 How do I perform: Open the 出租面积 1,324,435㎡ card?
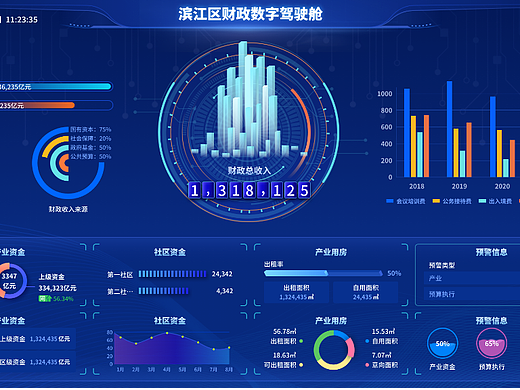coord(296,292)
